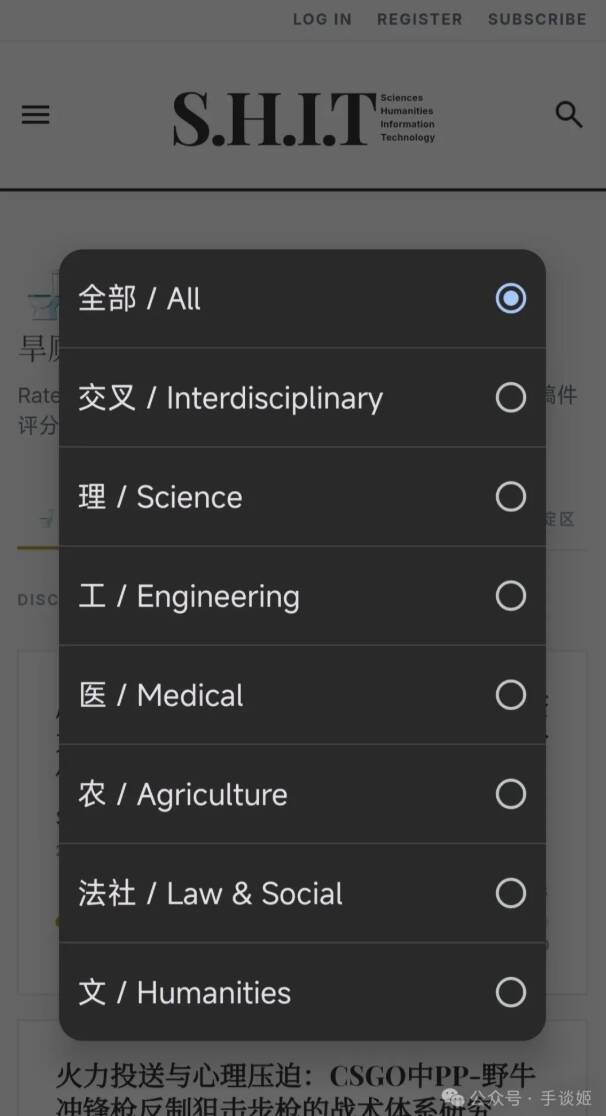Select the Engineering radio button

click(510, 596)
